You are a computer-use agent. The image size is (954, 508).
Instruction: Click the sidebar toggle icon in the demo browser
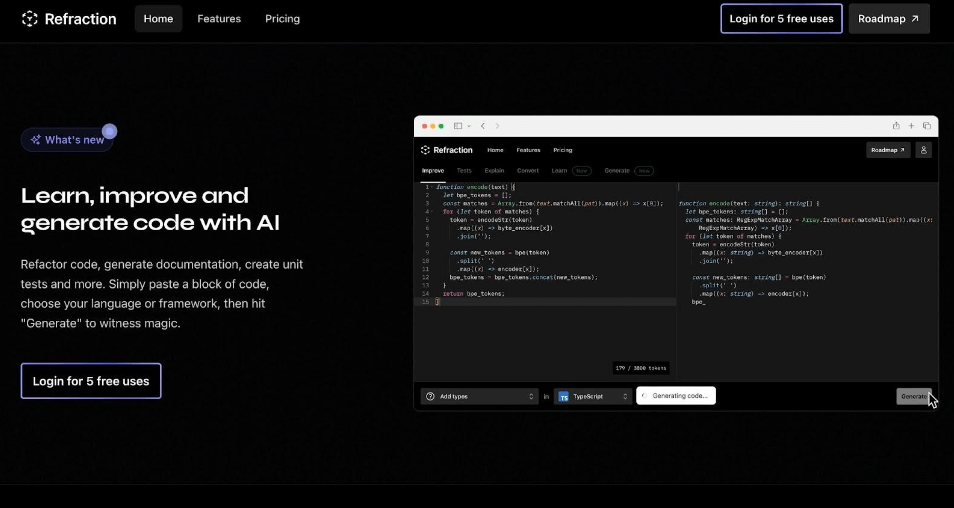pyautogui.click(x=458, y=126)
